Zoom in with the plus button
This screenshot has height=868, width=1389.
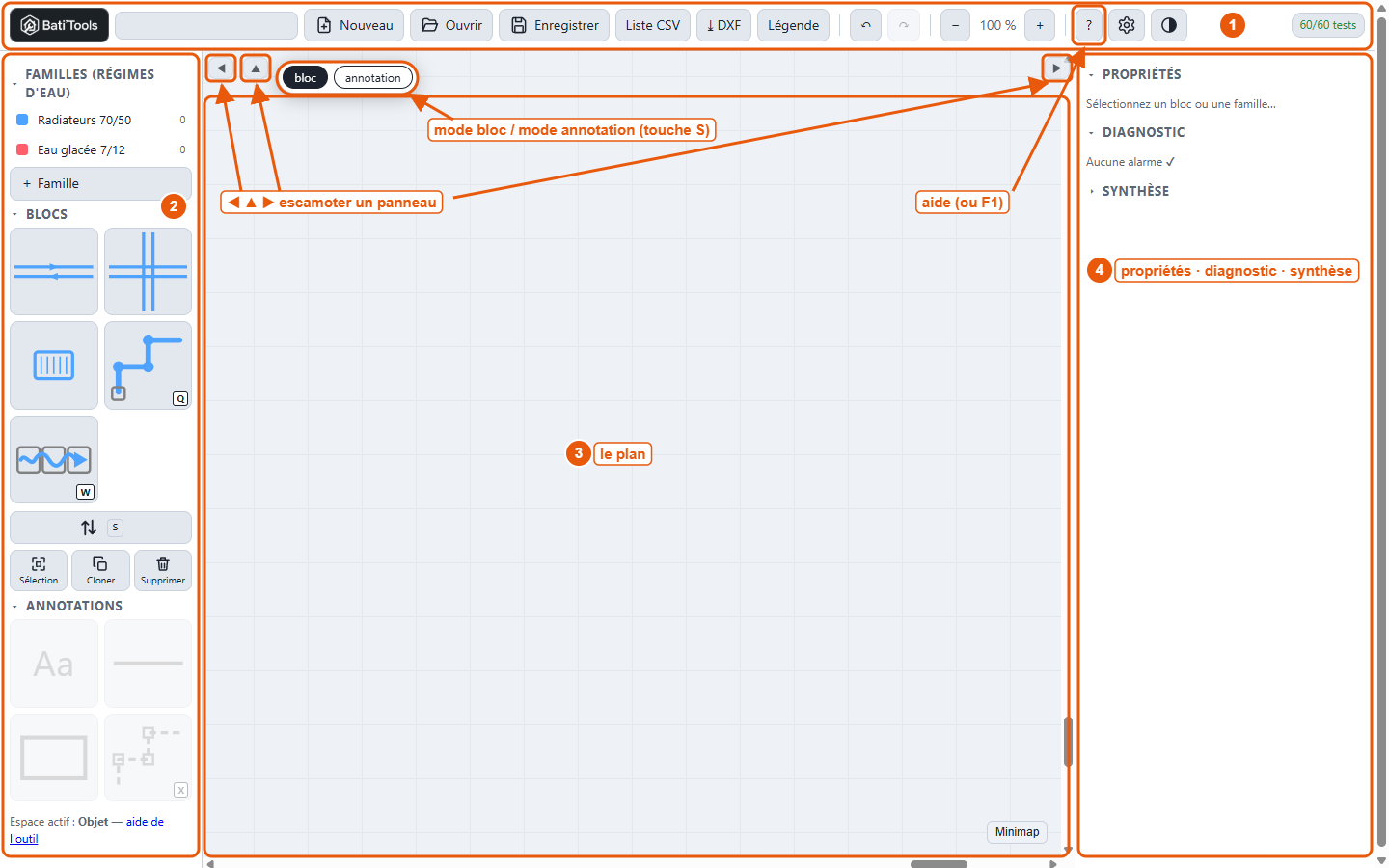pyautogui.click(x=1040, y=25)
